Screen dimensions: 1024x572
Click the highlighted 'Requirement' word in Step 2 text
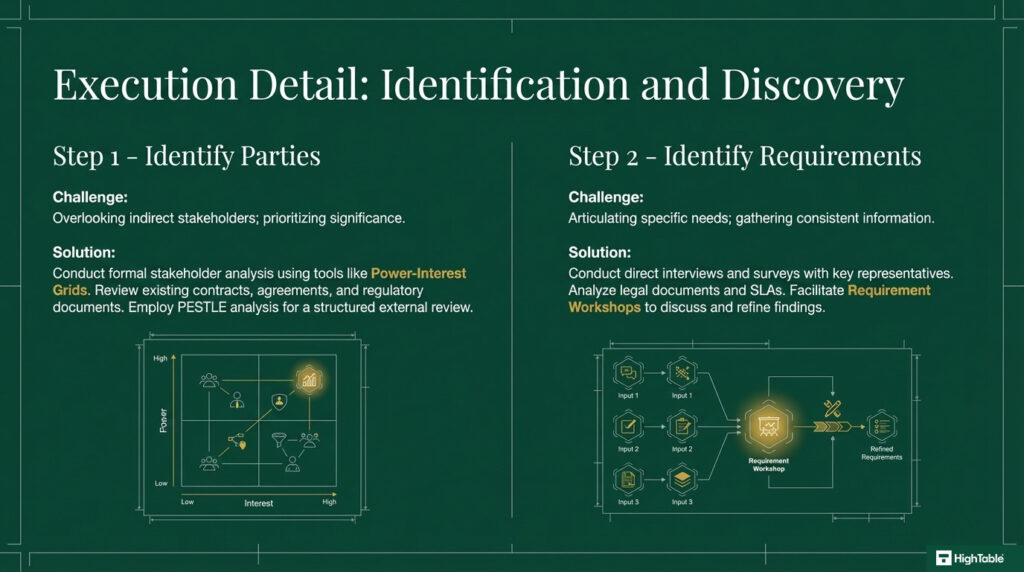[889, 290]
